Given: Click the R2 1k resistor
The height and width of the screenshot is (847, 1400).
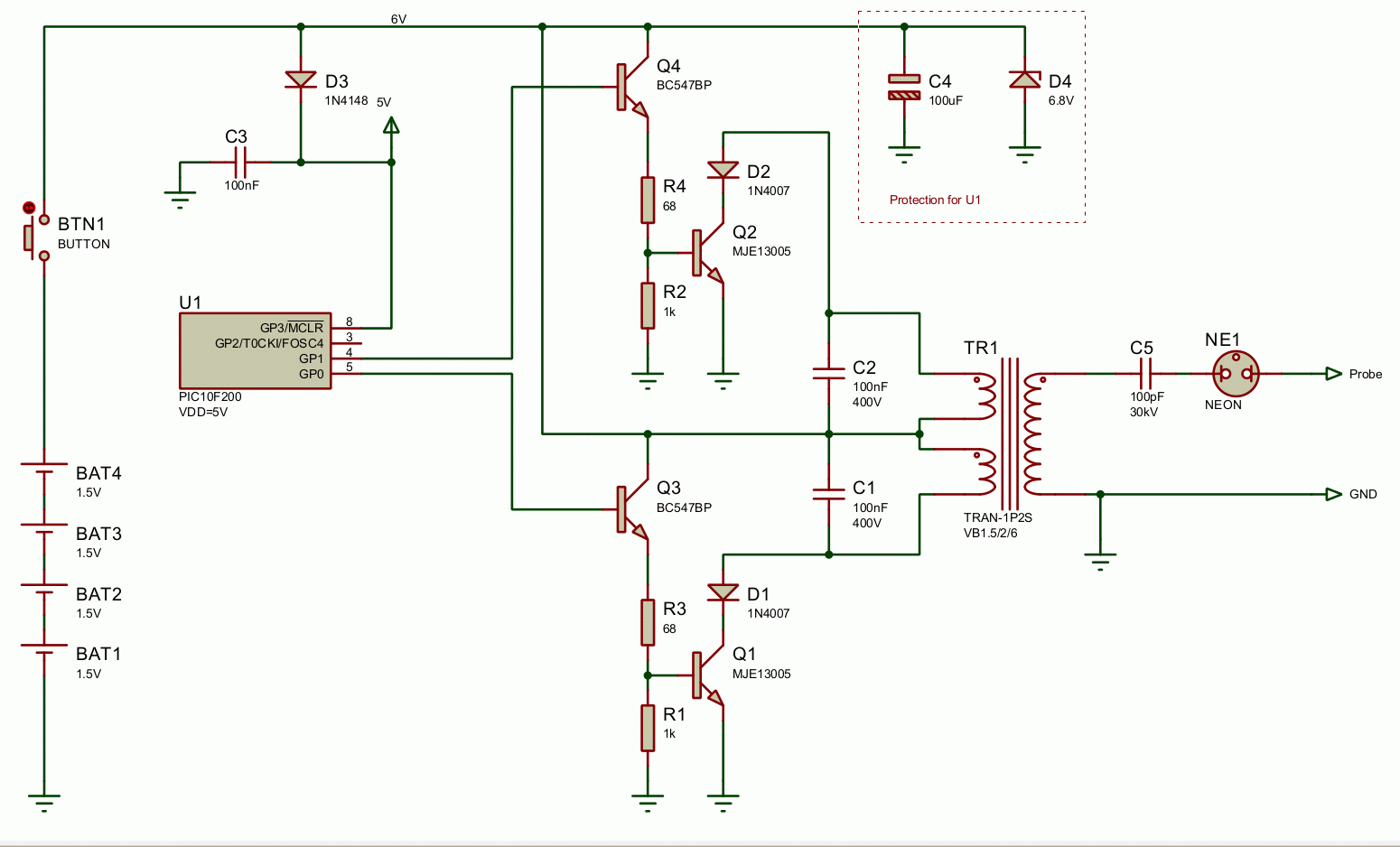Looking at the screenshot, I should tap(648, 305).
